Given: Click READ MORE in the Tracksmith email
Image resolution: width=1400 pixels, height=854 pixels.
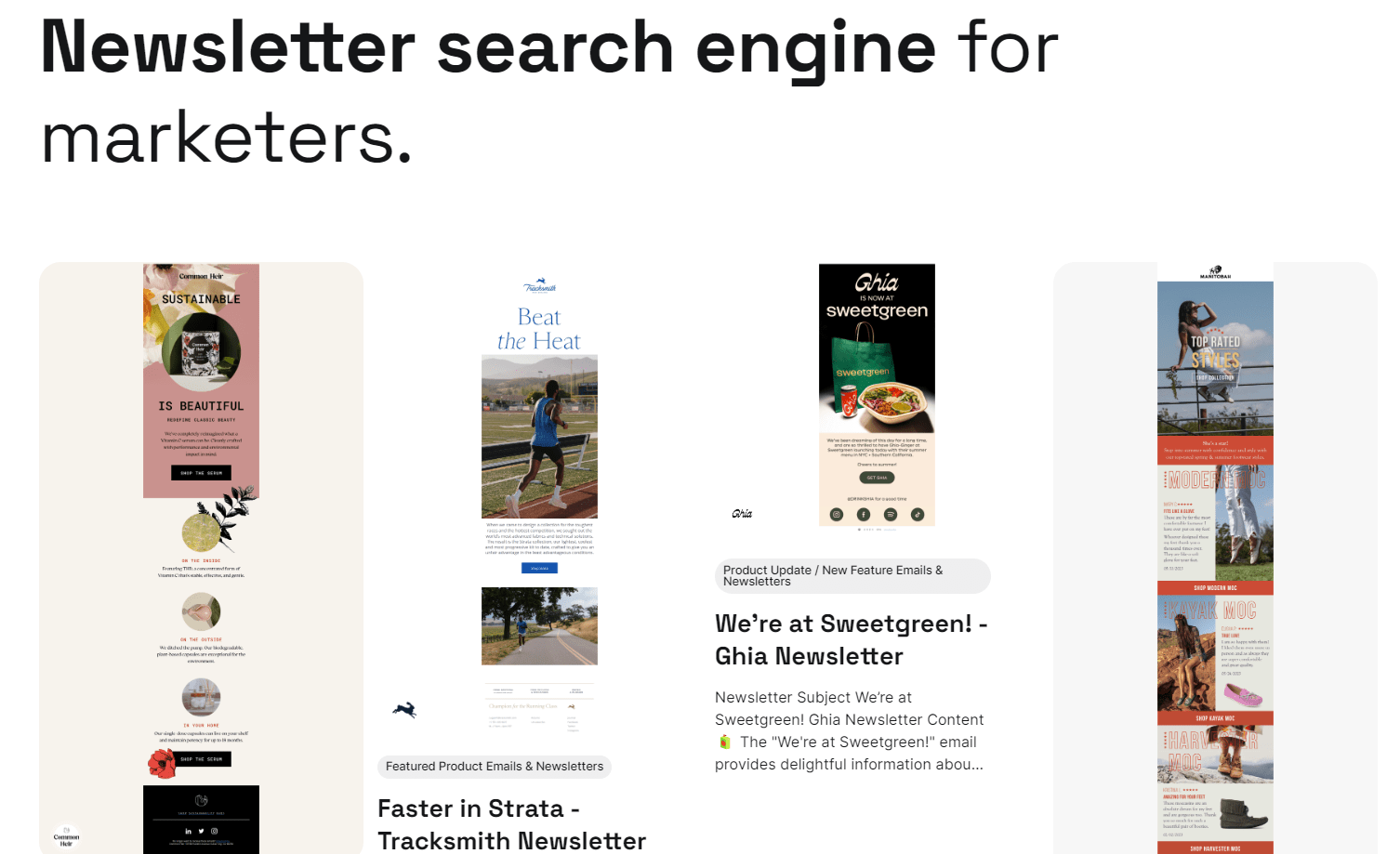Looking at the screenshot, I should point(539,567).
